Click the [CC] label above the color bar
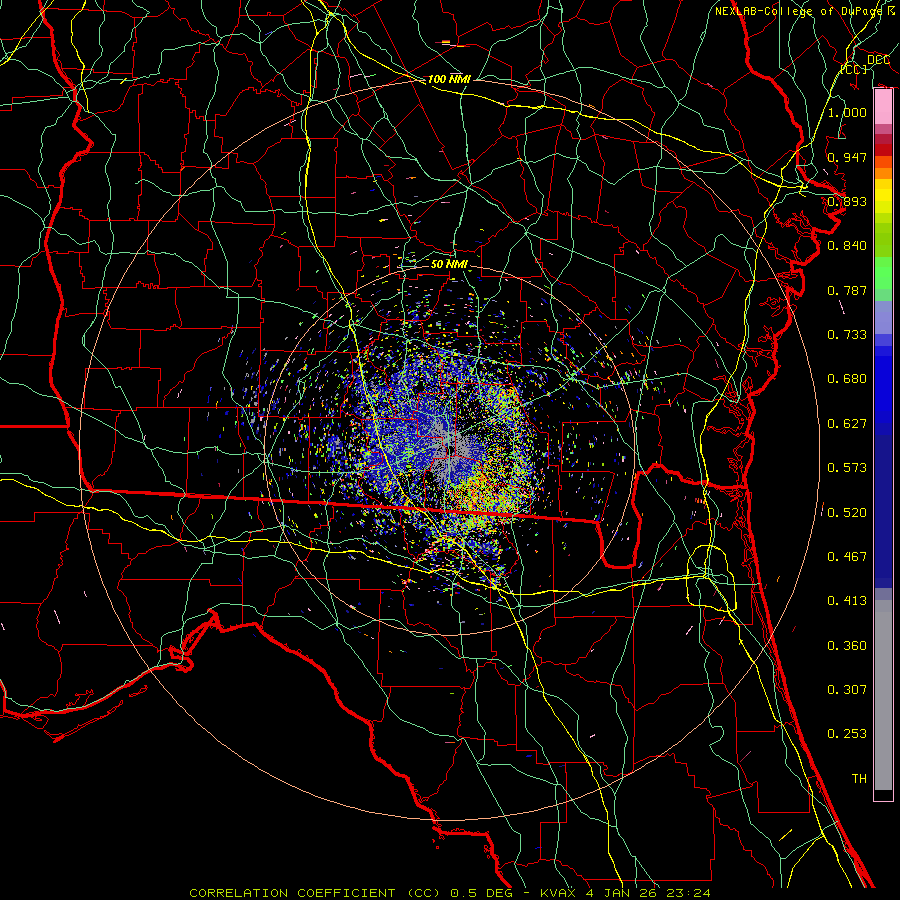Image resolution: width=900 pixels, height=900 pixels. coord(854,69)
